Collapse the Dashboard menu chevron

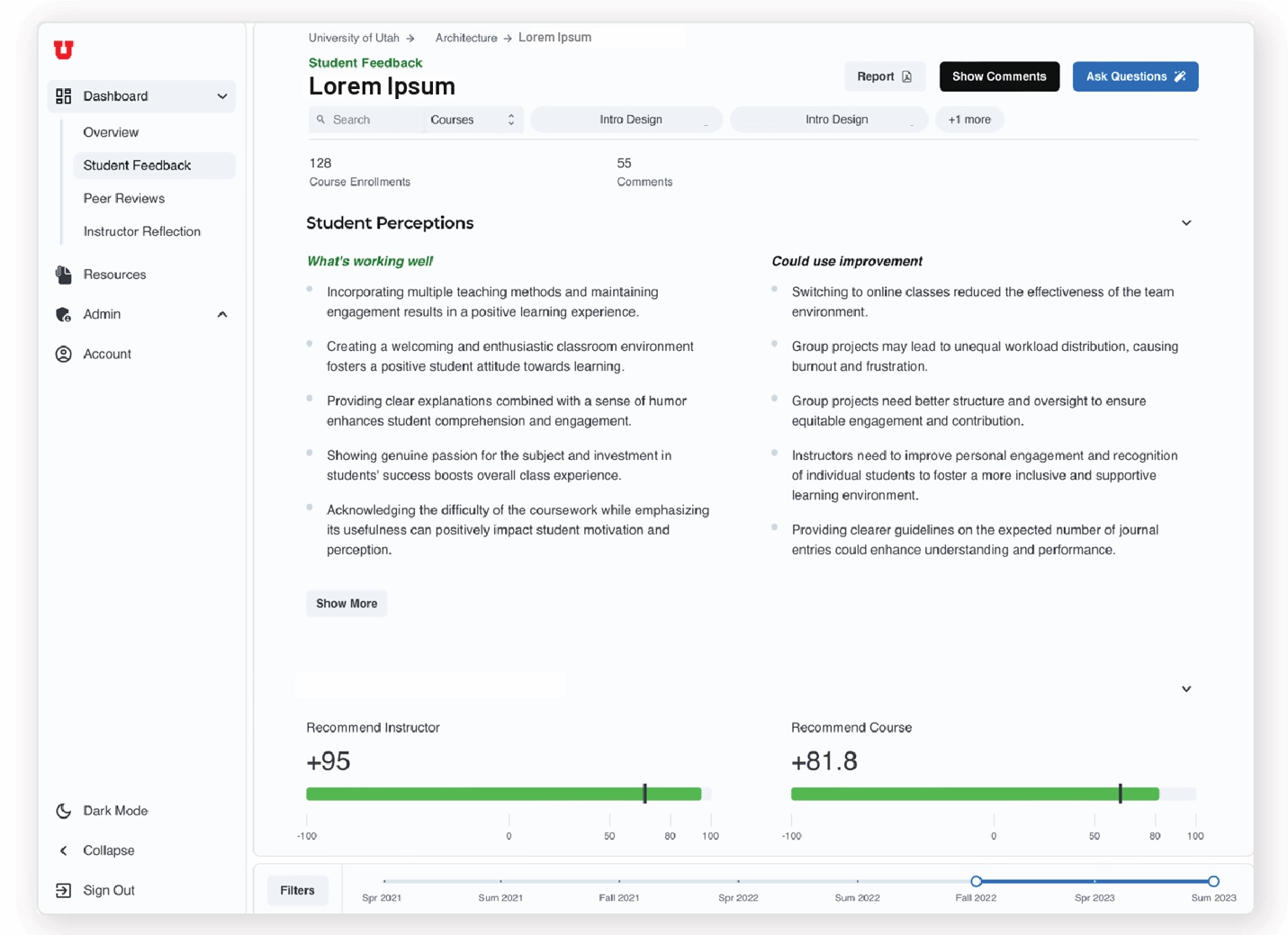pyautogui.click(x=221, y=96)
